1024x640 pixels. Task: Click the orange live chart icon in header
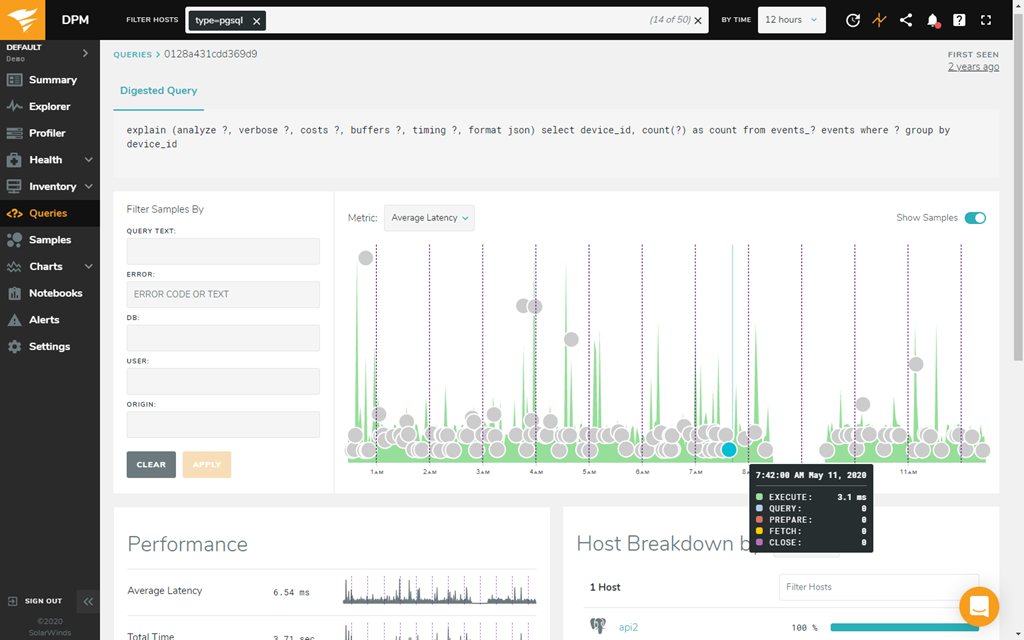[x=879, y=20]
